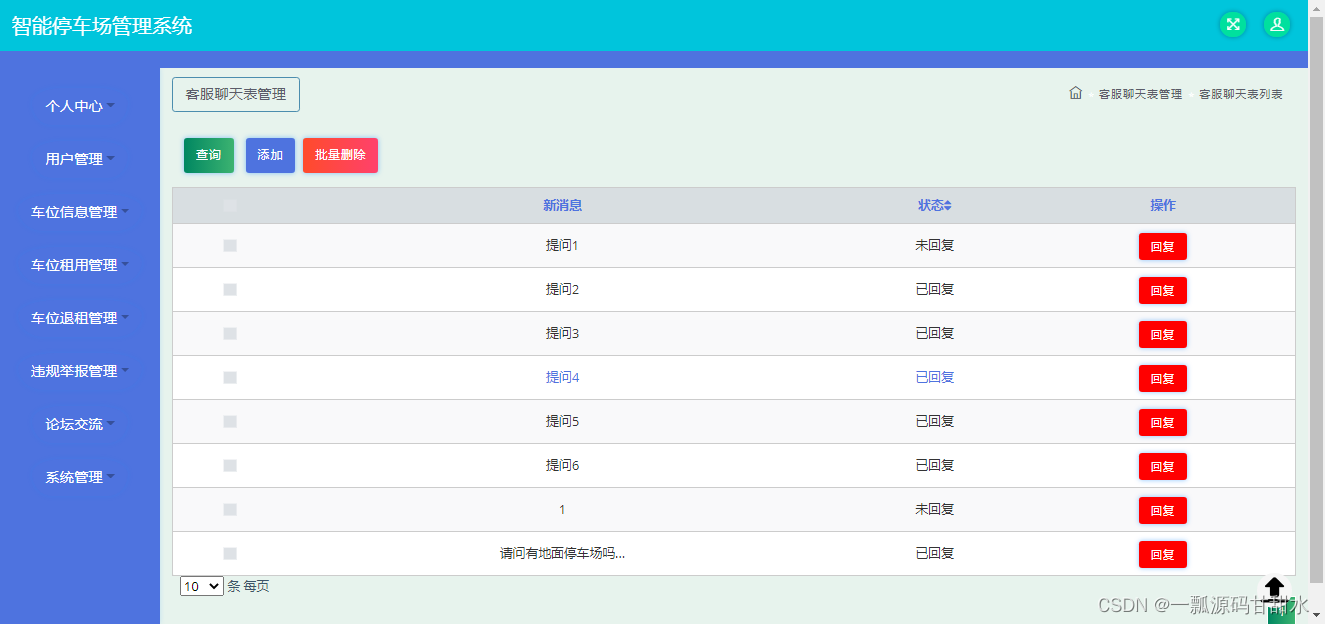Screen dimensions: 1325x624
Task: Click the red 批量删除 button
Action: 340,155
